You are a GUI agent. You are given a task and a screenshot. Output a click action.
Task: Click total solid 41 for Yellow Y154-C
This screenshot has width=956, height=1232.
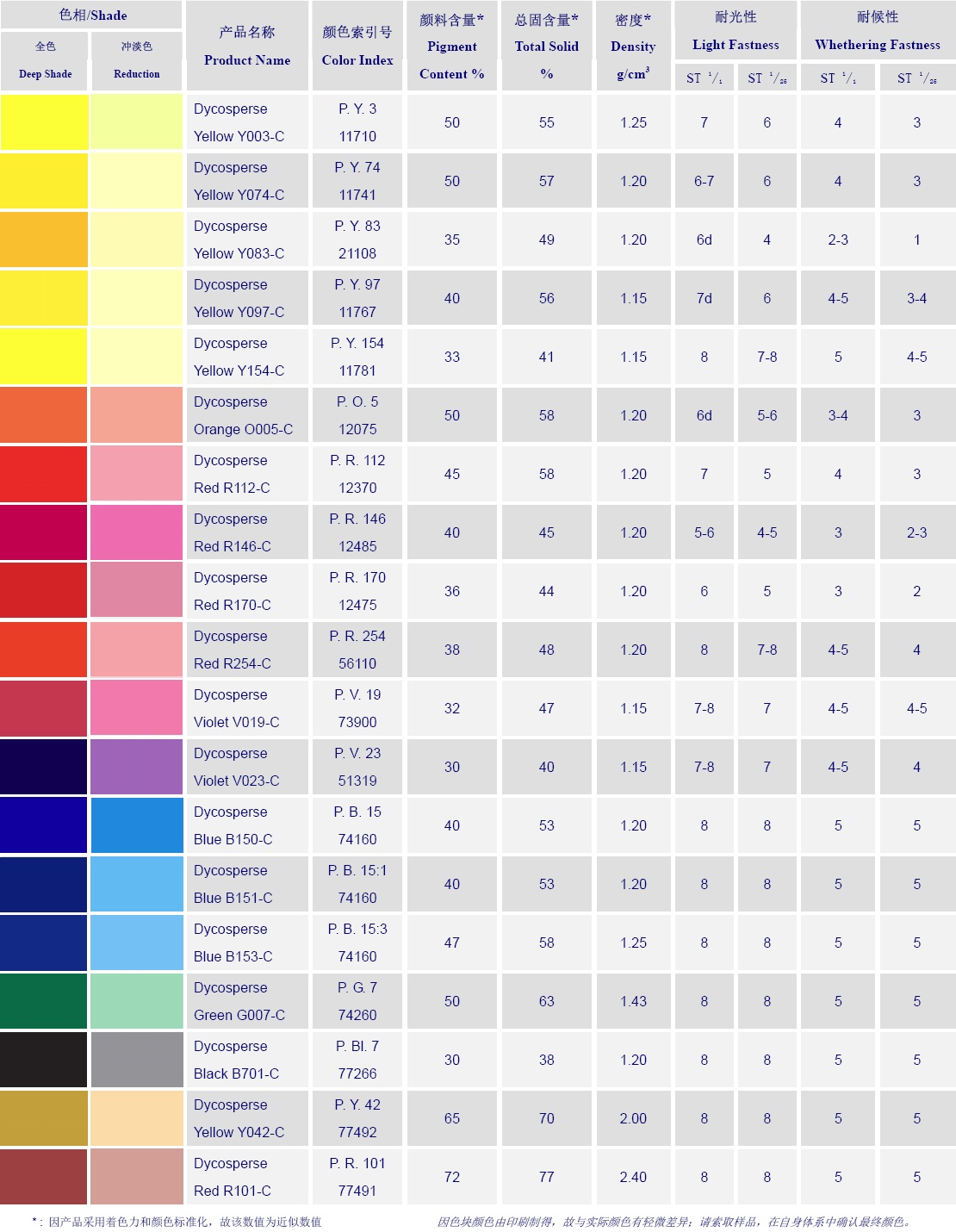tap(547, 357)
